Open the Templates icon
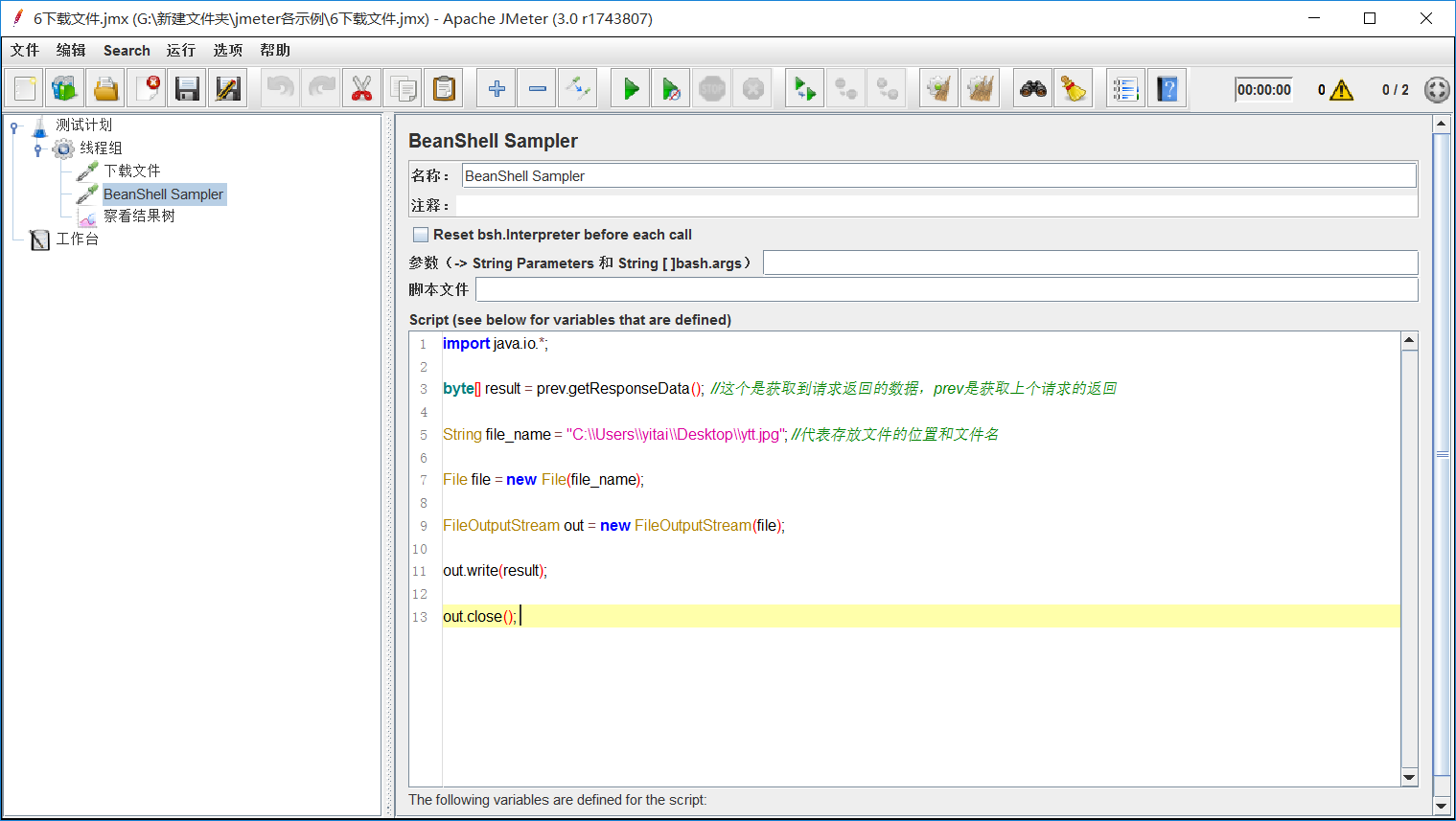1456x821 pixels. 65,89
